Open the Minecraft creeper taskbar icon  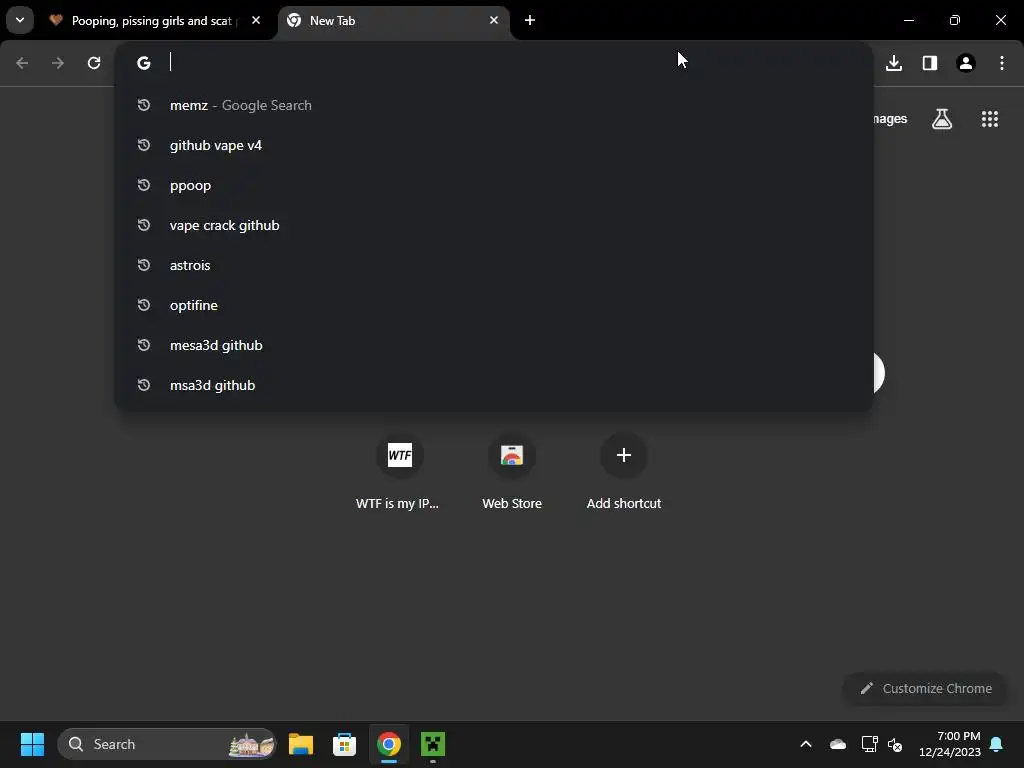[x=432, y=744]
